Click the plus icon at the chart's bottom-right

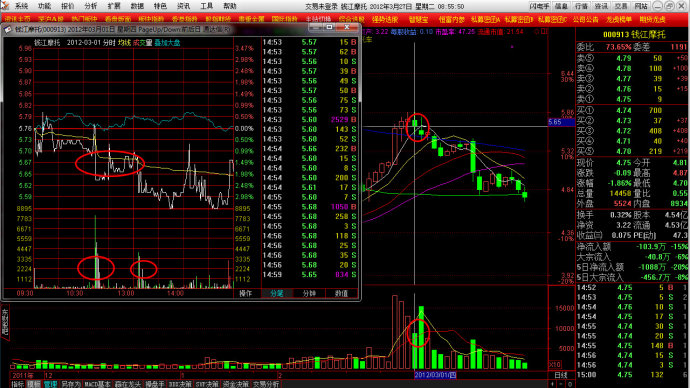click(x=553, y=384)
